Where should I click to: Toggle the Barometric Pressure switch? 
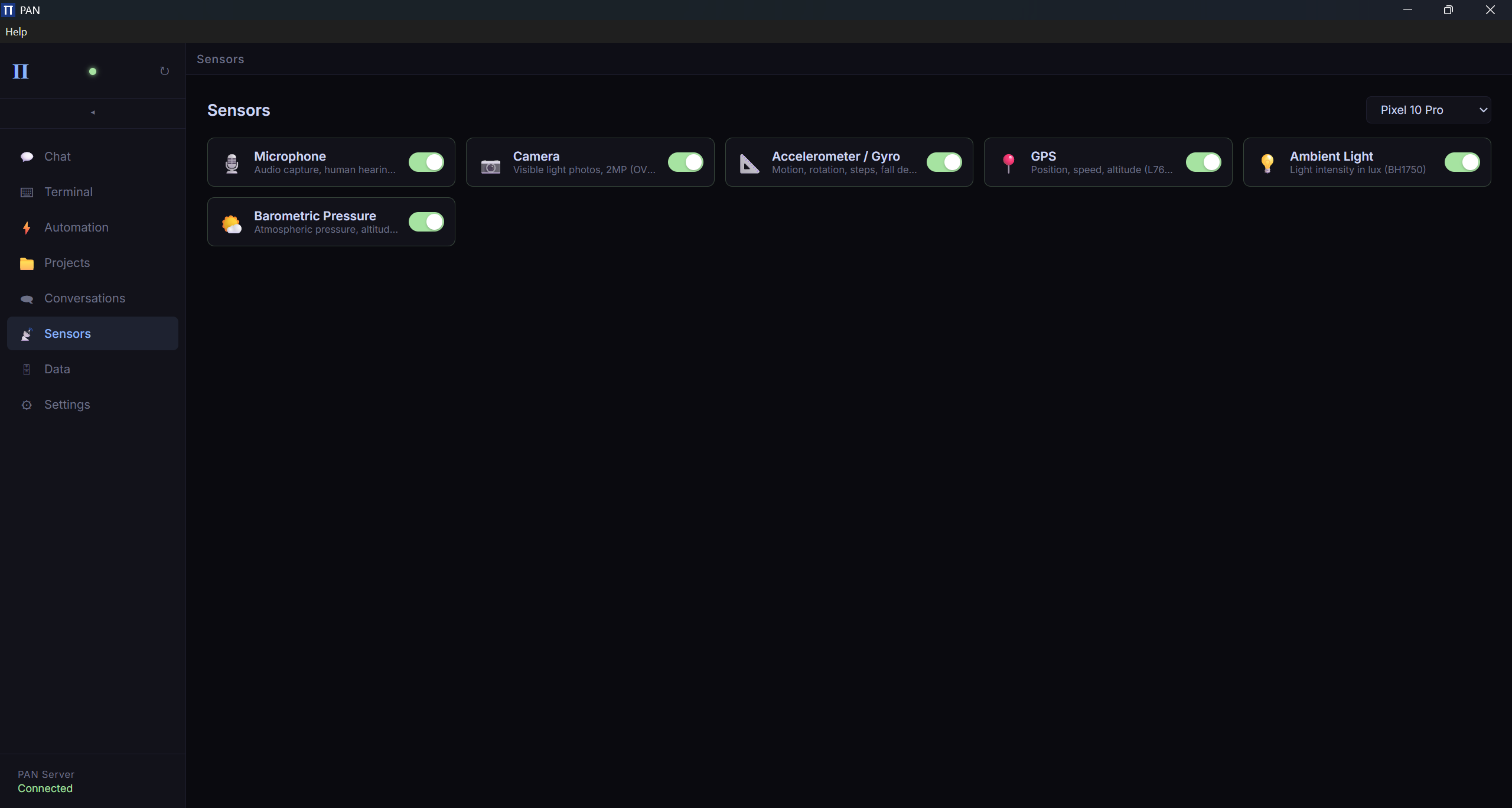pyautogui.click(x=426, y=222)
